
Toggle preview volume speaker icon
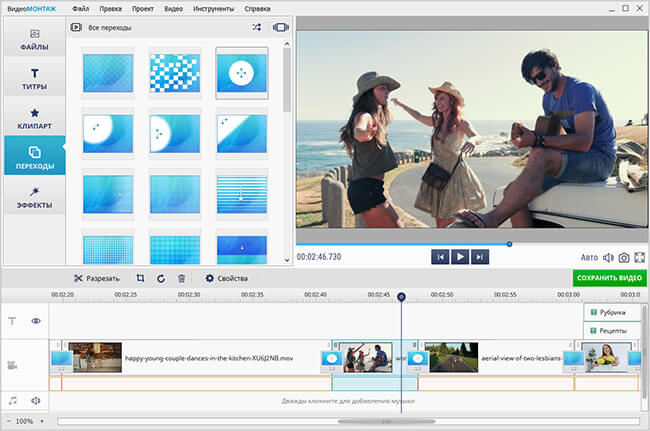coord(607,258)
